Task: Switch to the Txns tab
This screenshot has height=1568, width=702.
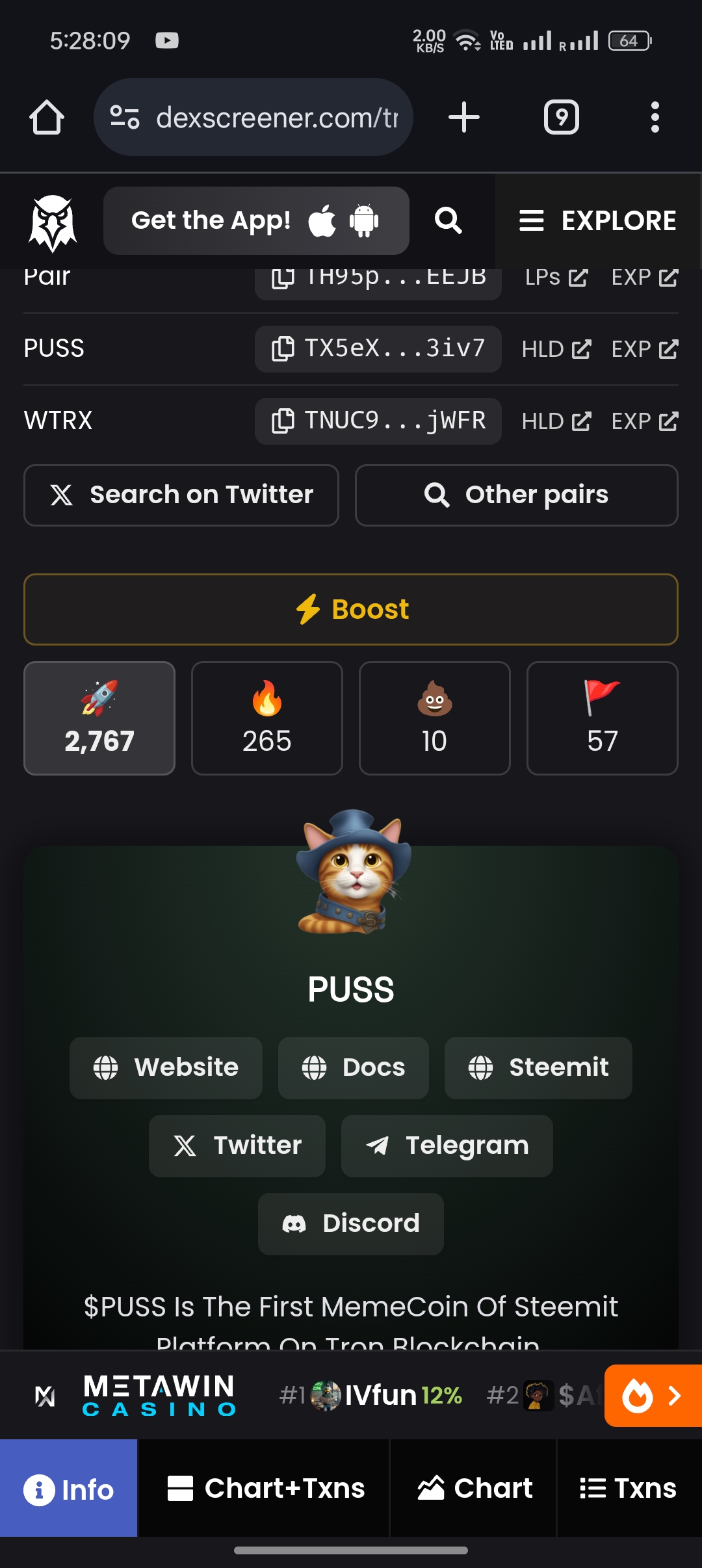Action: [x=629, y=1488]
